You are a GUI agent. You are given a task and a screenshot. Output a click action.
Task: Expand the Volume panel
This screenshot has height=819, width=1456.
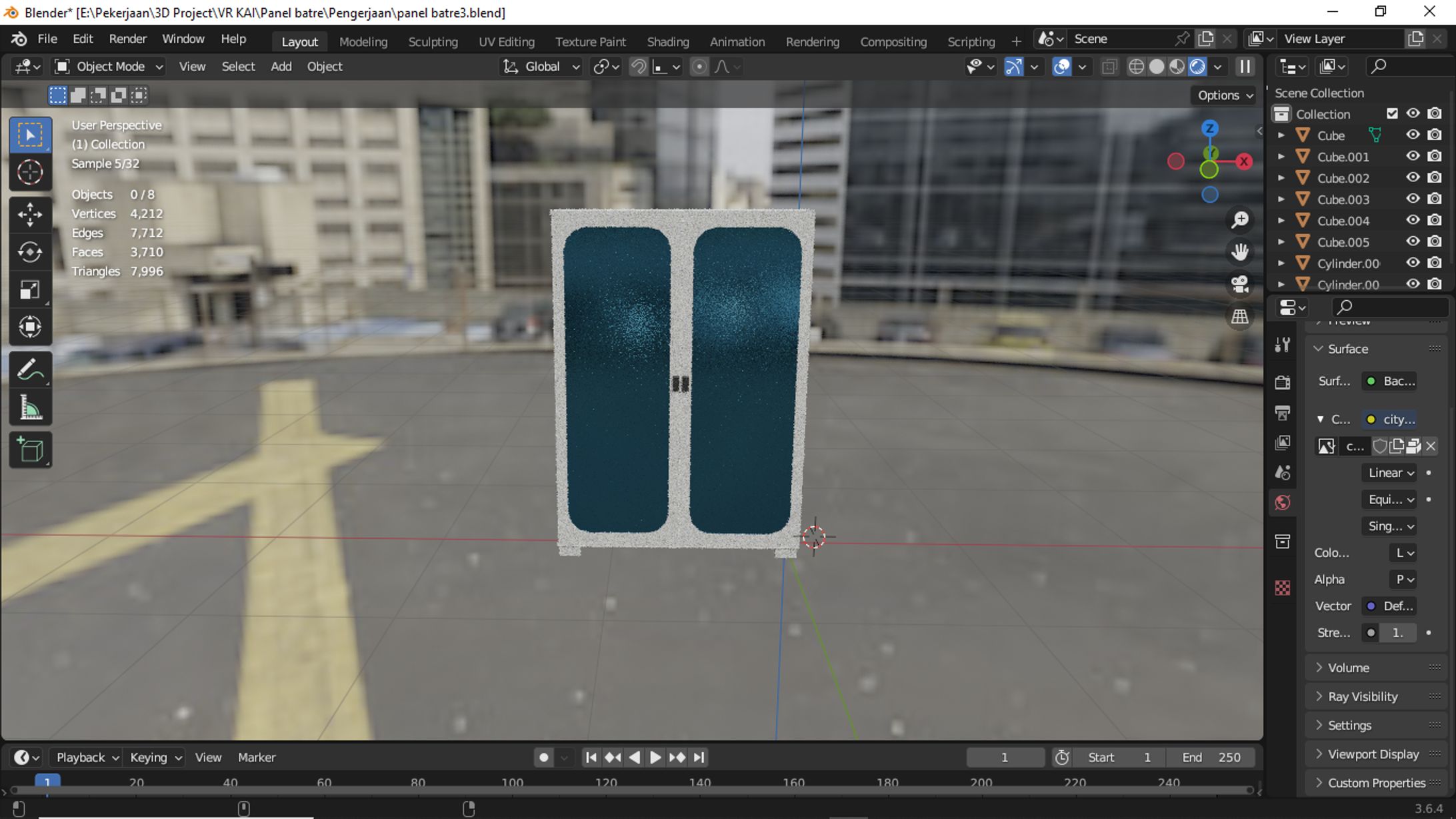pos(1348,668)
